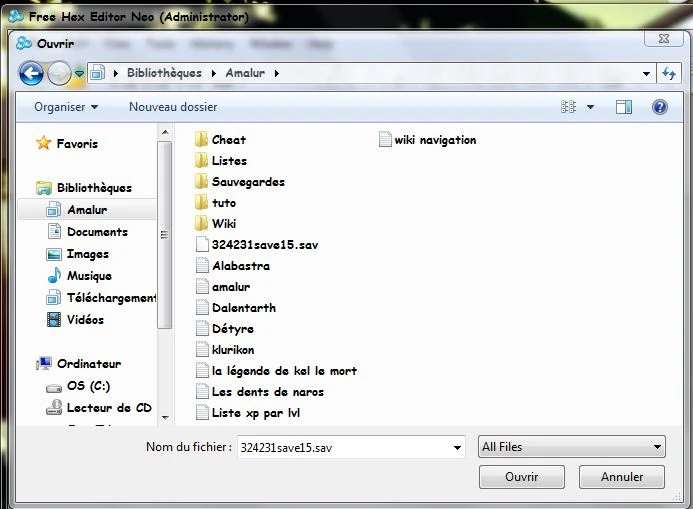Open the Help button

[x=660, y=107]
